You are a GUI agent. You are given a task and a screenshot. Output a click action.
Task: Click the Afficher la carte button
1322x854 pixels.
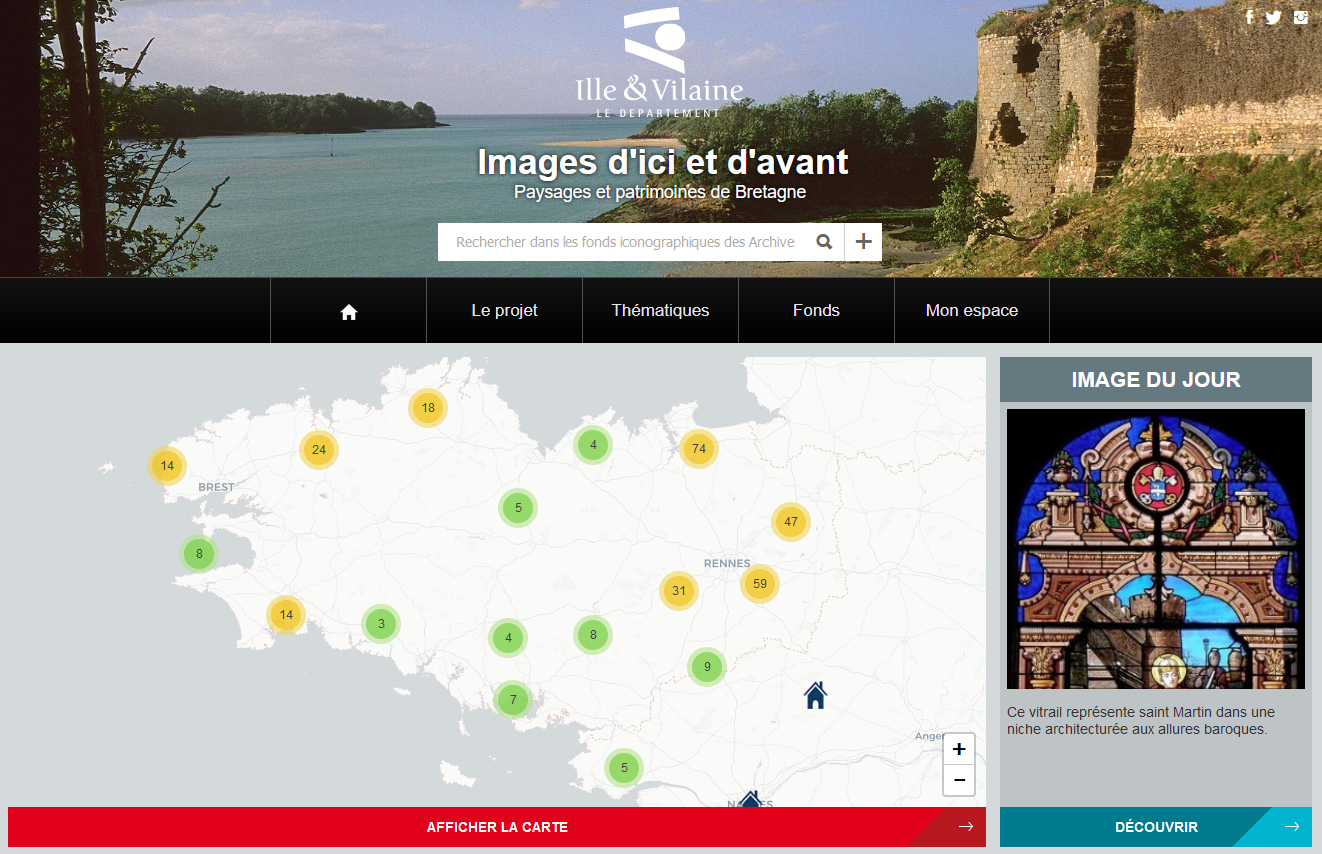tap(497, 827)
